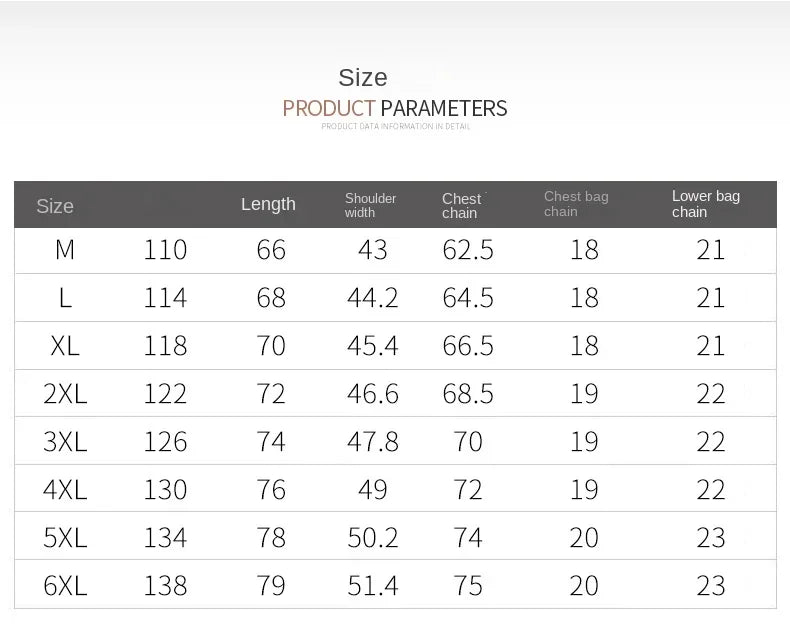790x624 pixels.
Task: Click the 62.5 chest value for M
Action: tap(468, 250)
